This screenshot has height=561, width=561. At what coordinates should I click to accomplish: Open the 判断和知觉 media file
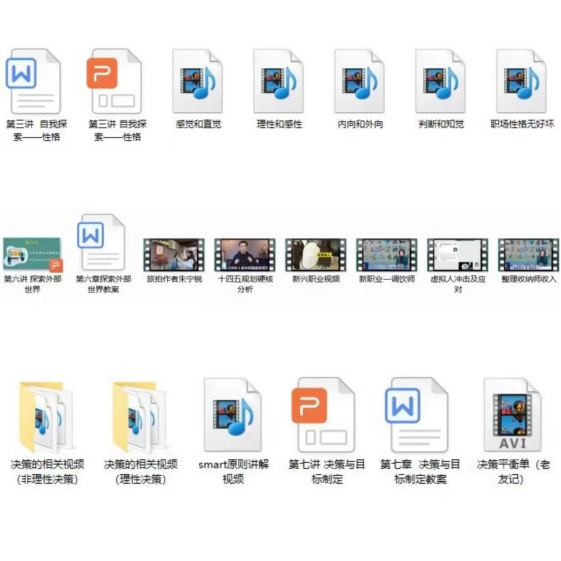point(440,81)
